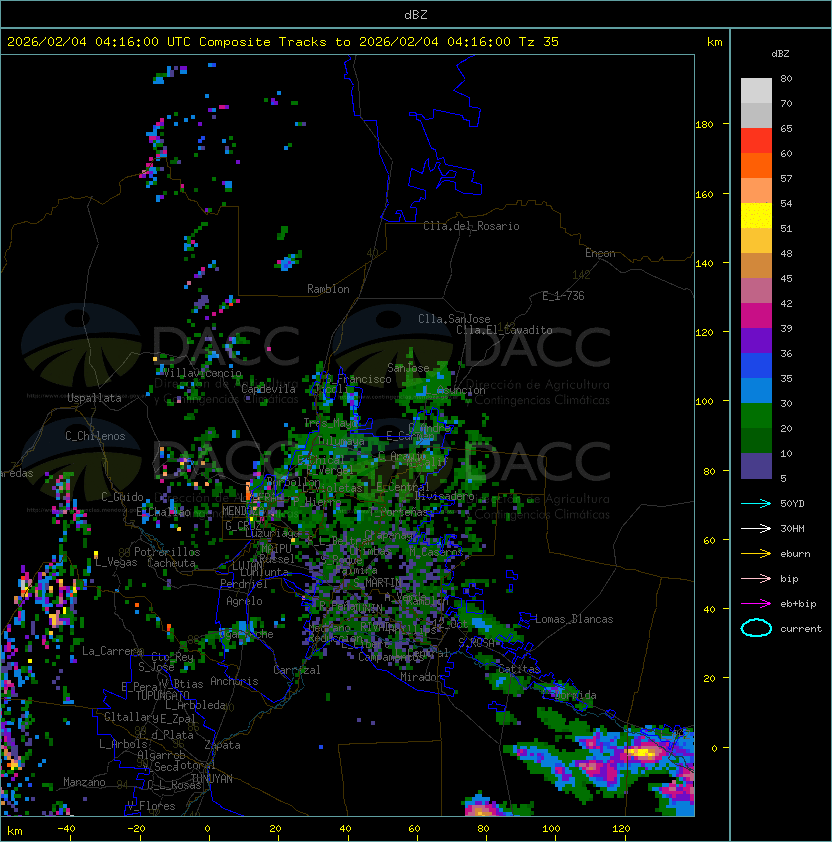This screenshot has width=832, height=842.
Task: Click the magenta eb+bip arrow symbol
Action: point(756,604)
